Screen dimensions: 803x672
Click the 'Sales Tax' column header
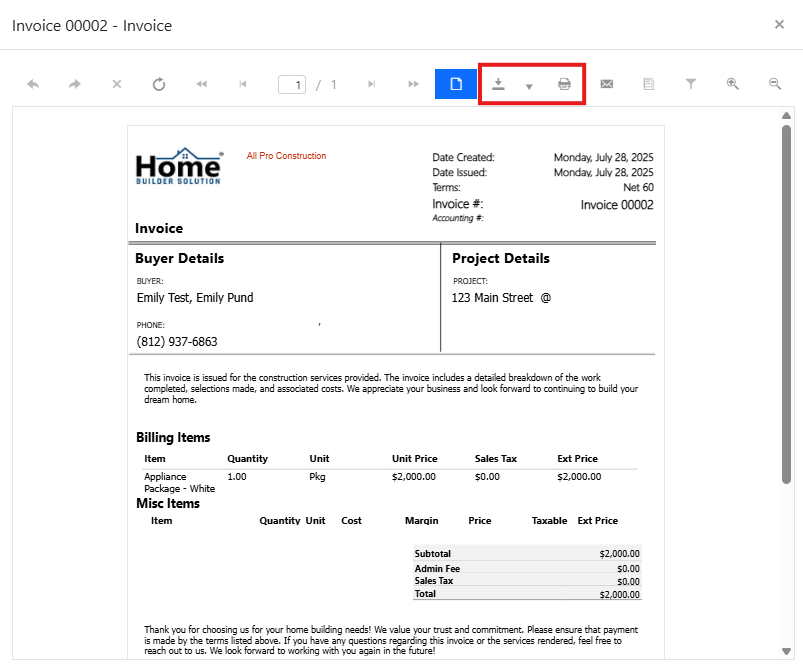pos(495,459)
